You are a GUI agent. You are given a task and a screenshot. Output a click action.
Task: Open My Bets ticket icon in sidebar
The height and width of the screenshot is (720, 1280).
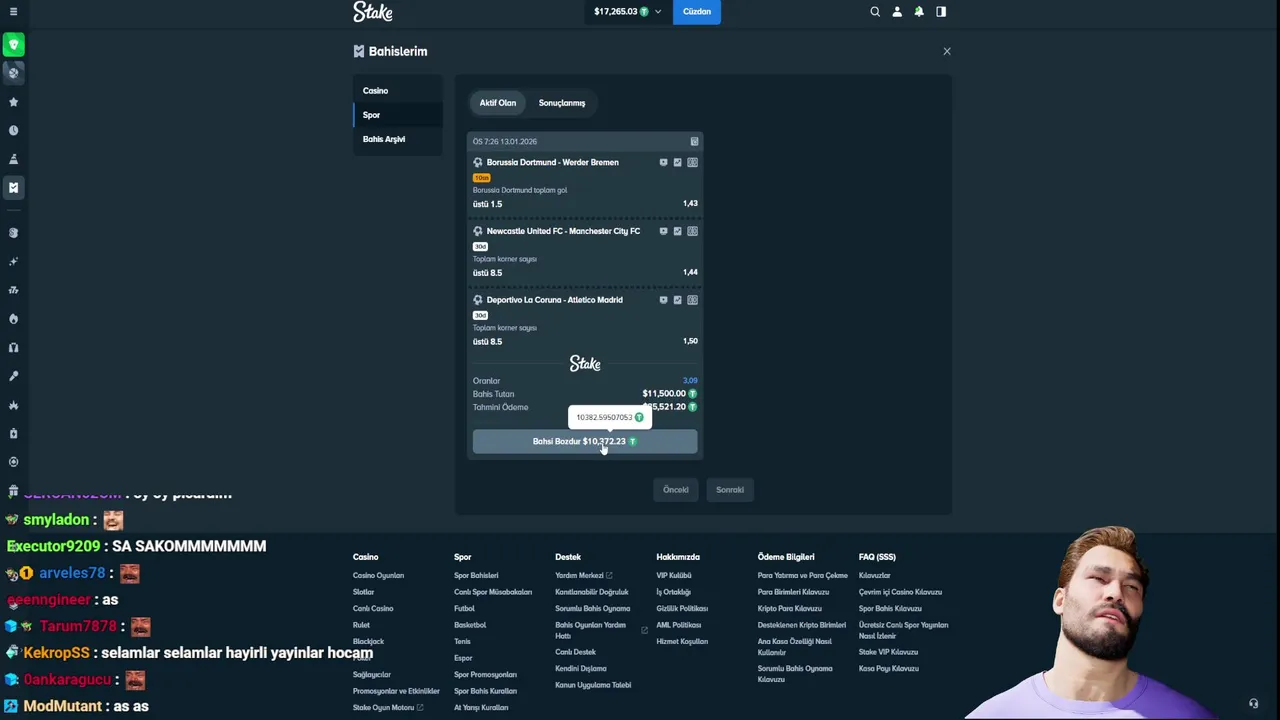(x=13, y=187)
